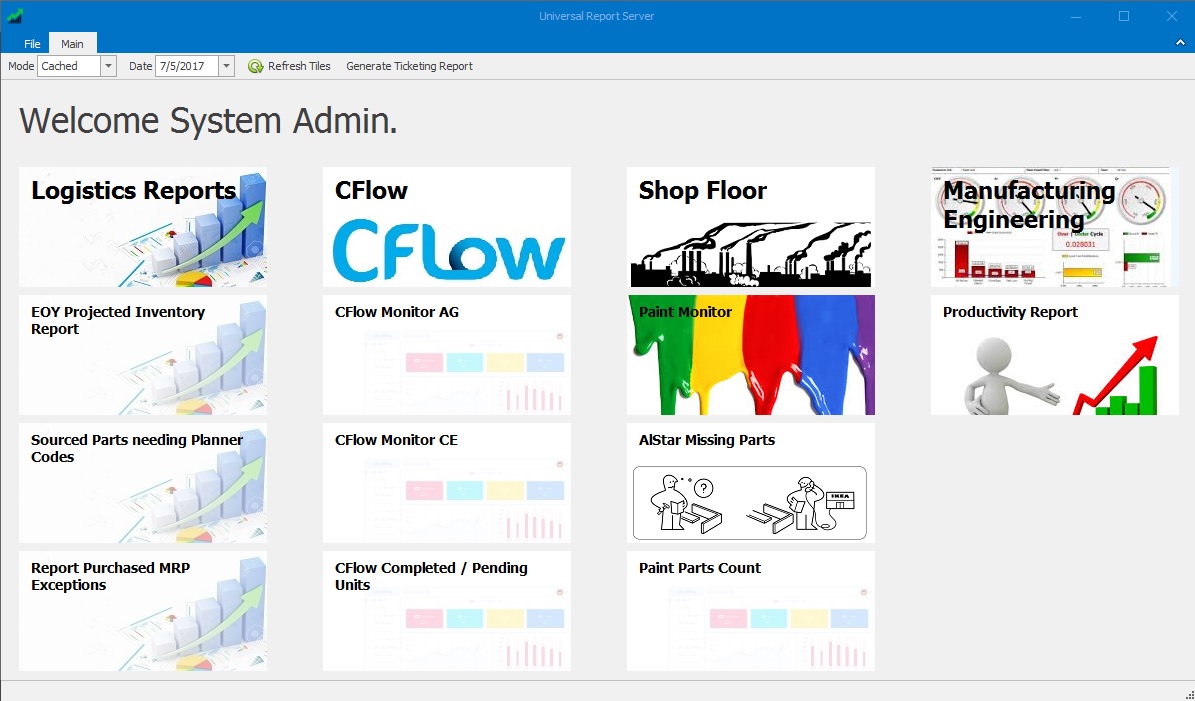1195x701 pixels.
Task: Open the Paint Monitor tile
Action: click(x=751, y=355)
